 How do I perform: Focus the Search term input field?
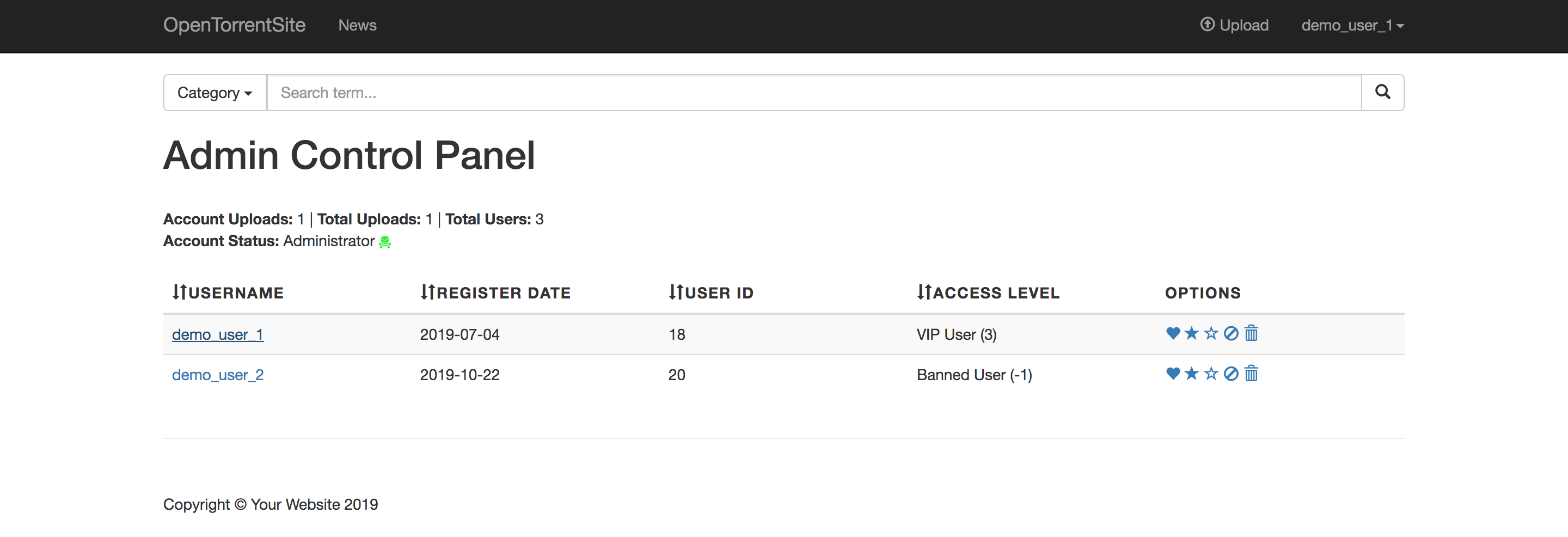pos(813,93)
